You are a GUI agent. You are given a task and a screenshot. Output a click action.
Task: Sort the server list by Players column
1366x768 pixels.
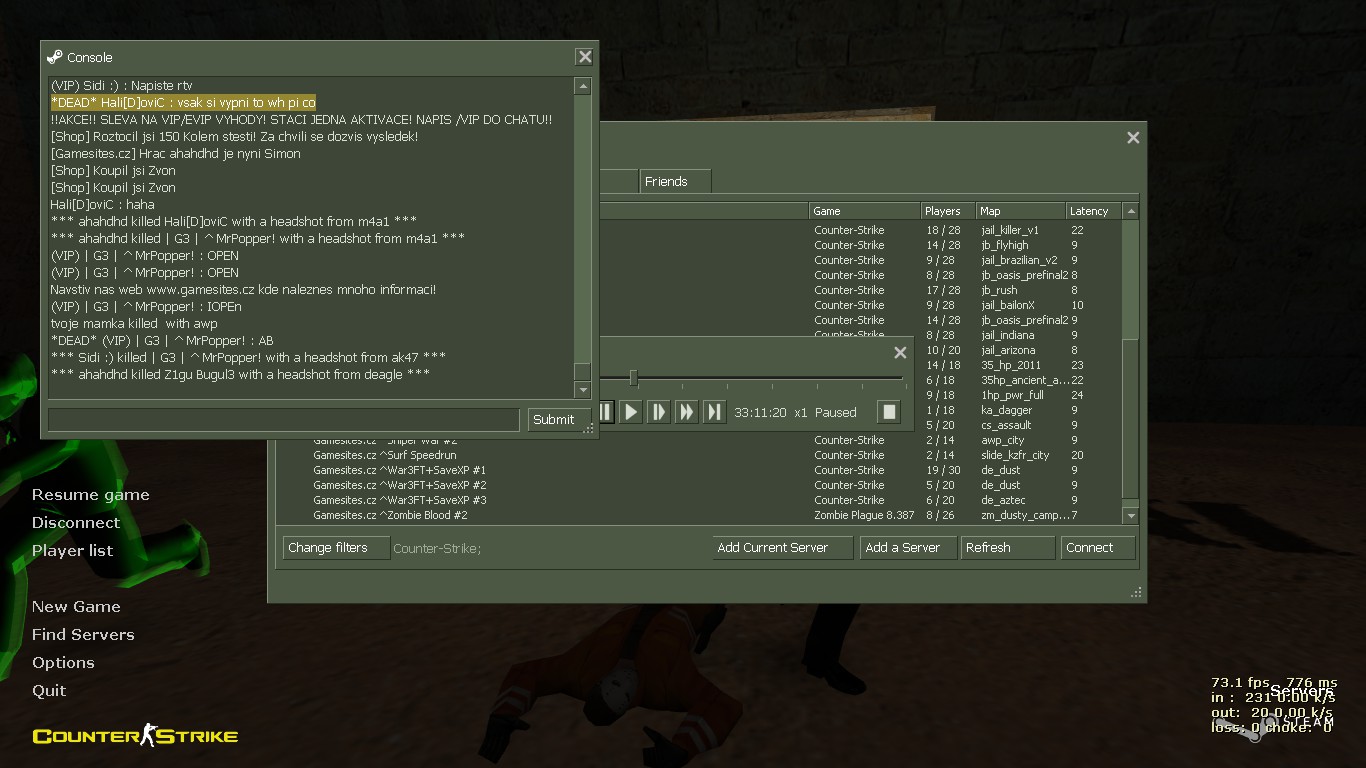[948, 211]
